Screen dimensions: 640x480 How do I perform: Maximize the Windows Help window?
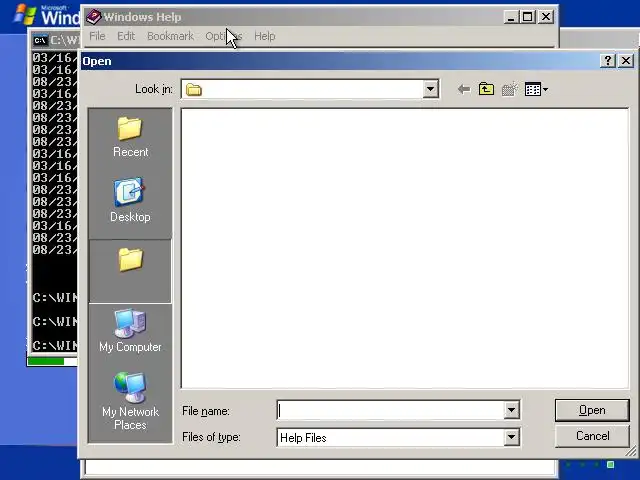(527, 17)
